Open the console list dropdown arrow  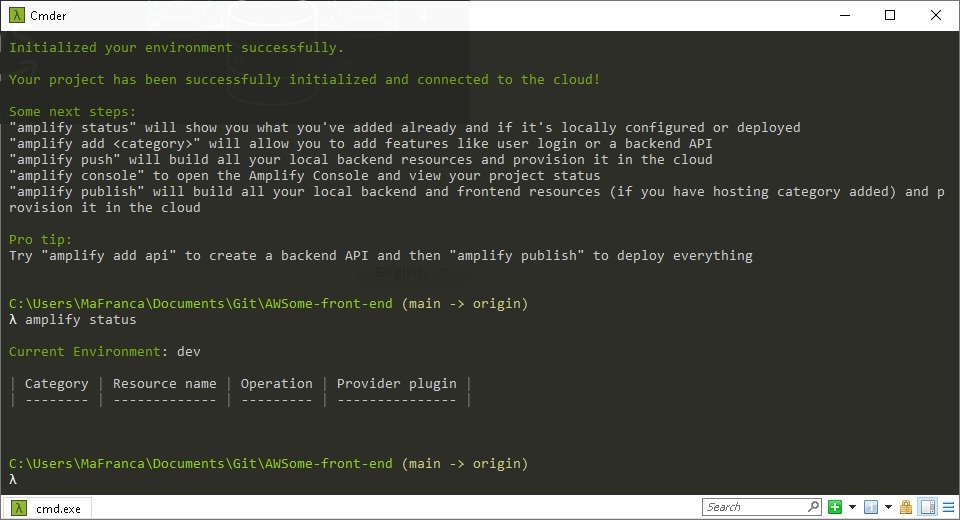[x=888, y=507]
